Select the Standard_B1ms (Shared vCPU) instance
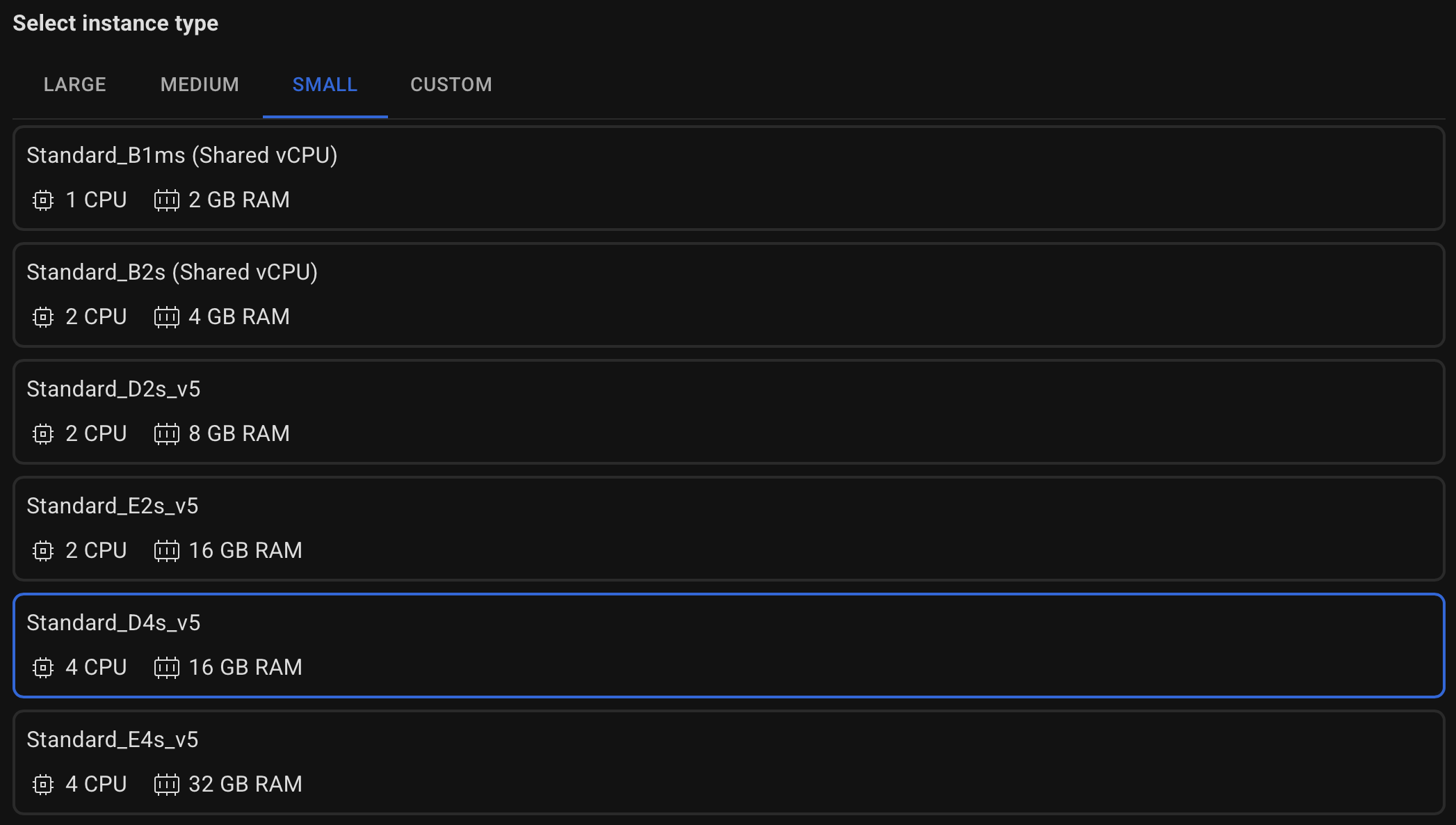 (729, 178)
